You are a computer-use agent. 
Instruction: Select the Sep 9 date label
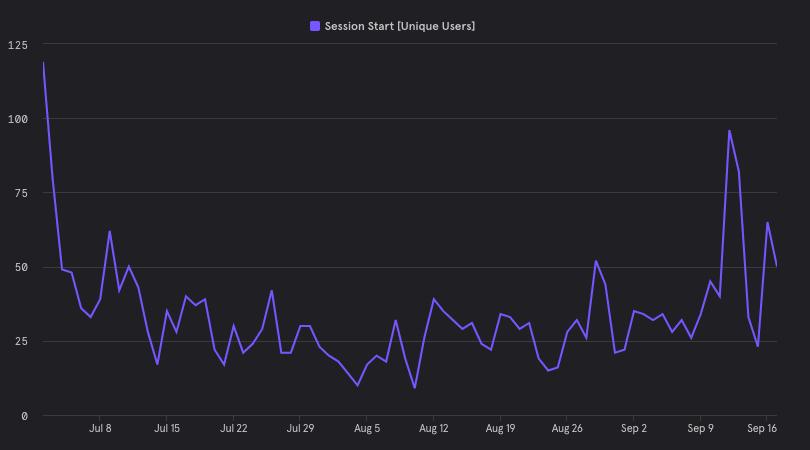[700, 428]
